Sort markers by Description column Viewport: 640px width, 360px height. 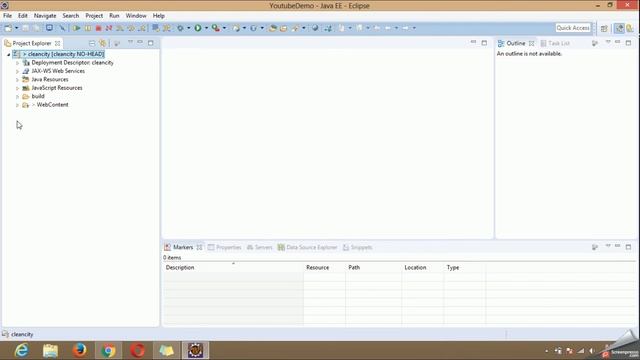point(233,267)
